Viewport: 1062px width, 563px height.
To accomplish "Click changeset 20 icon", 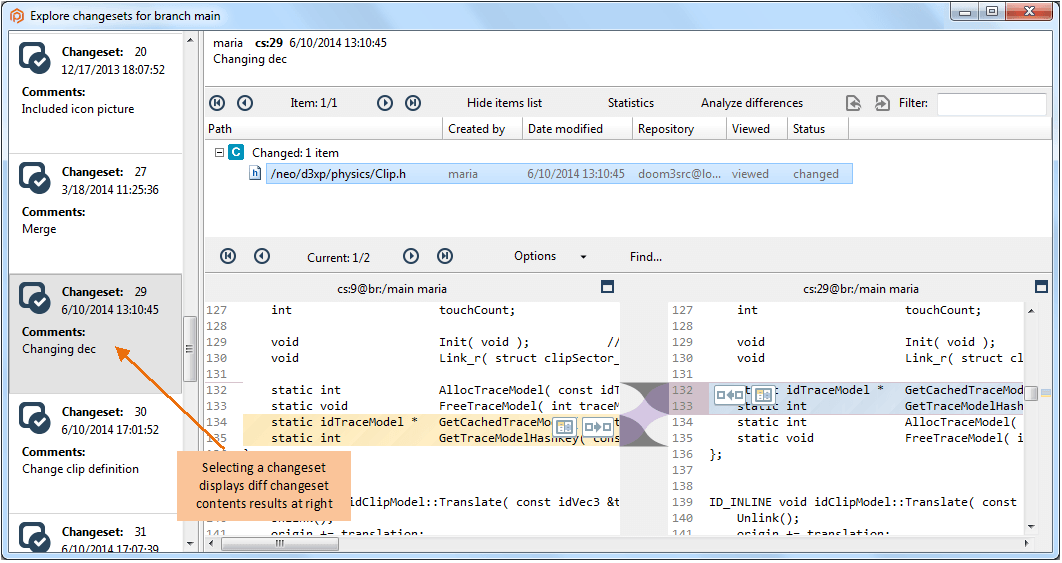I will click(35, 58).
